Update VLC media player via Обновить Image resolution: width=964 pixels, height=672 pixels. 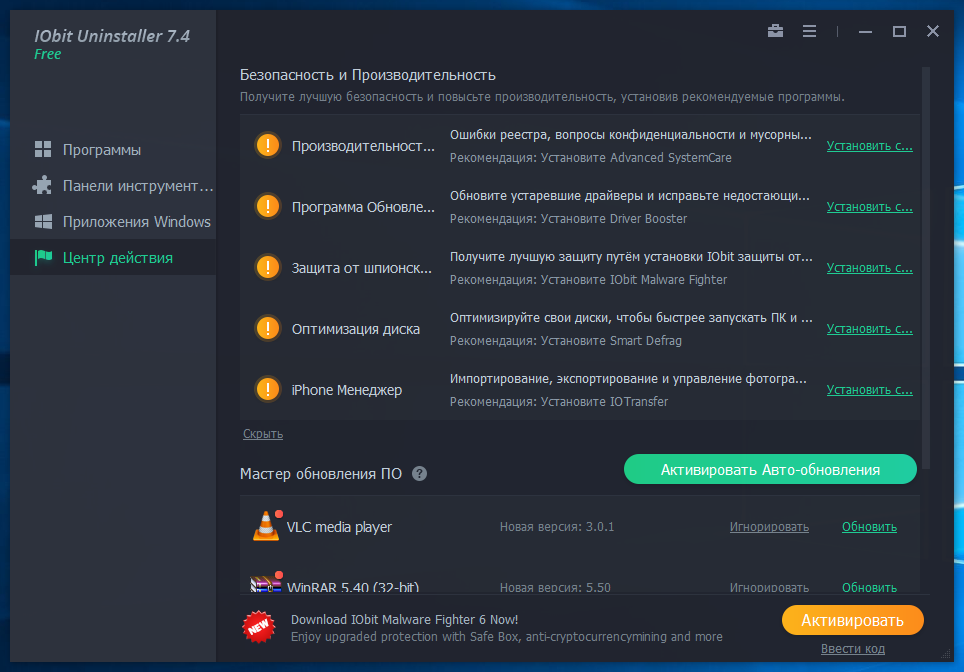click(869, 527)
